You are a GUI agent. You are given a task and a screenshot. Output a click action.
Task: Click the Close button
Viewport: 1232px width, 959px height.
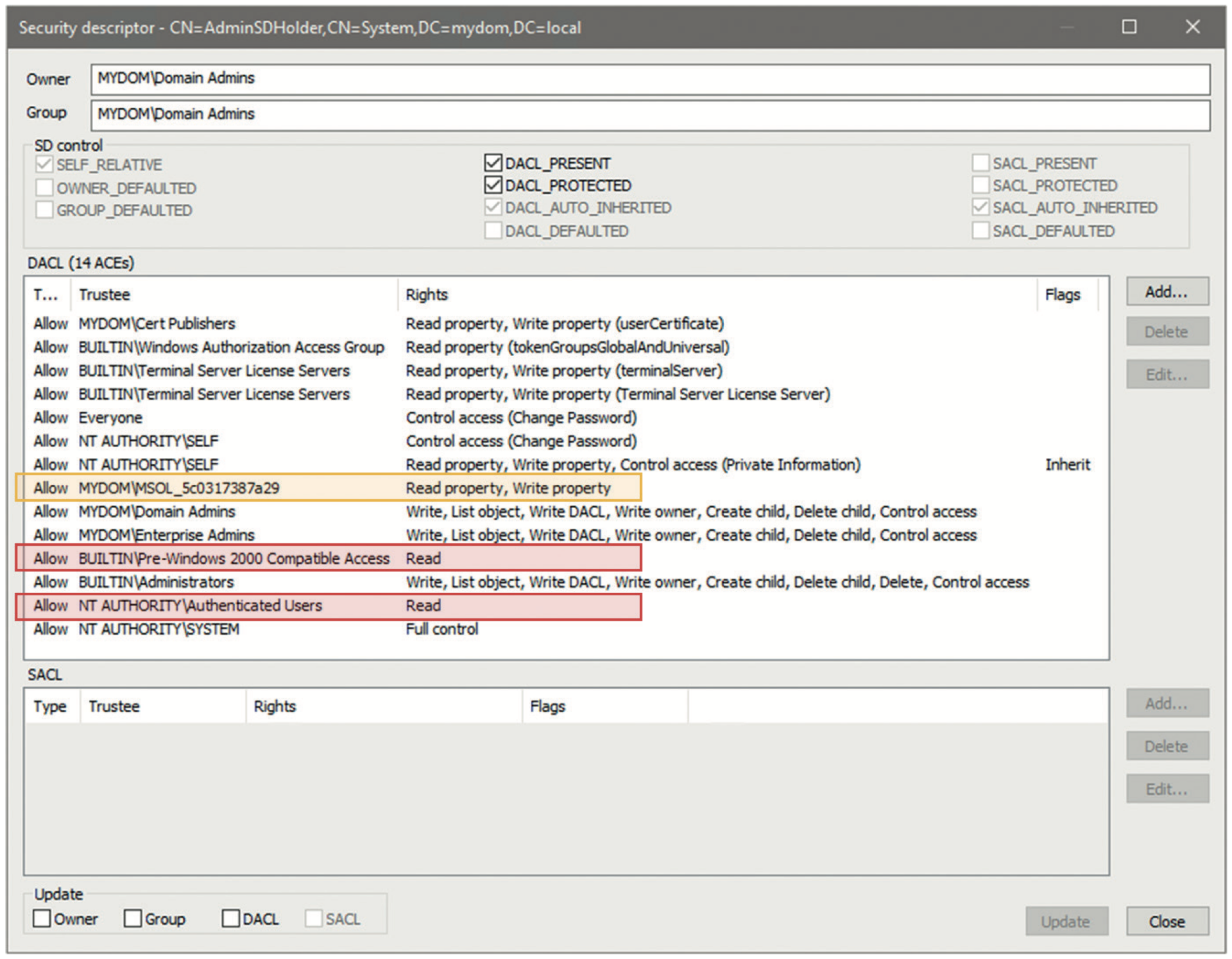1167,921
